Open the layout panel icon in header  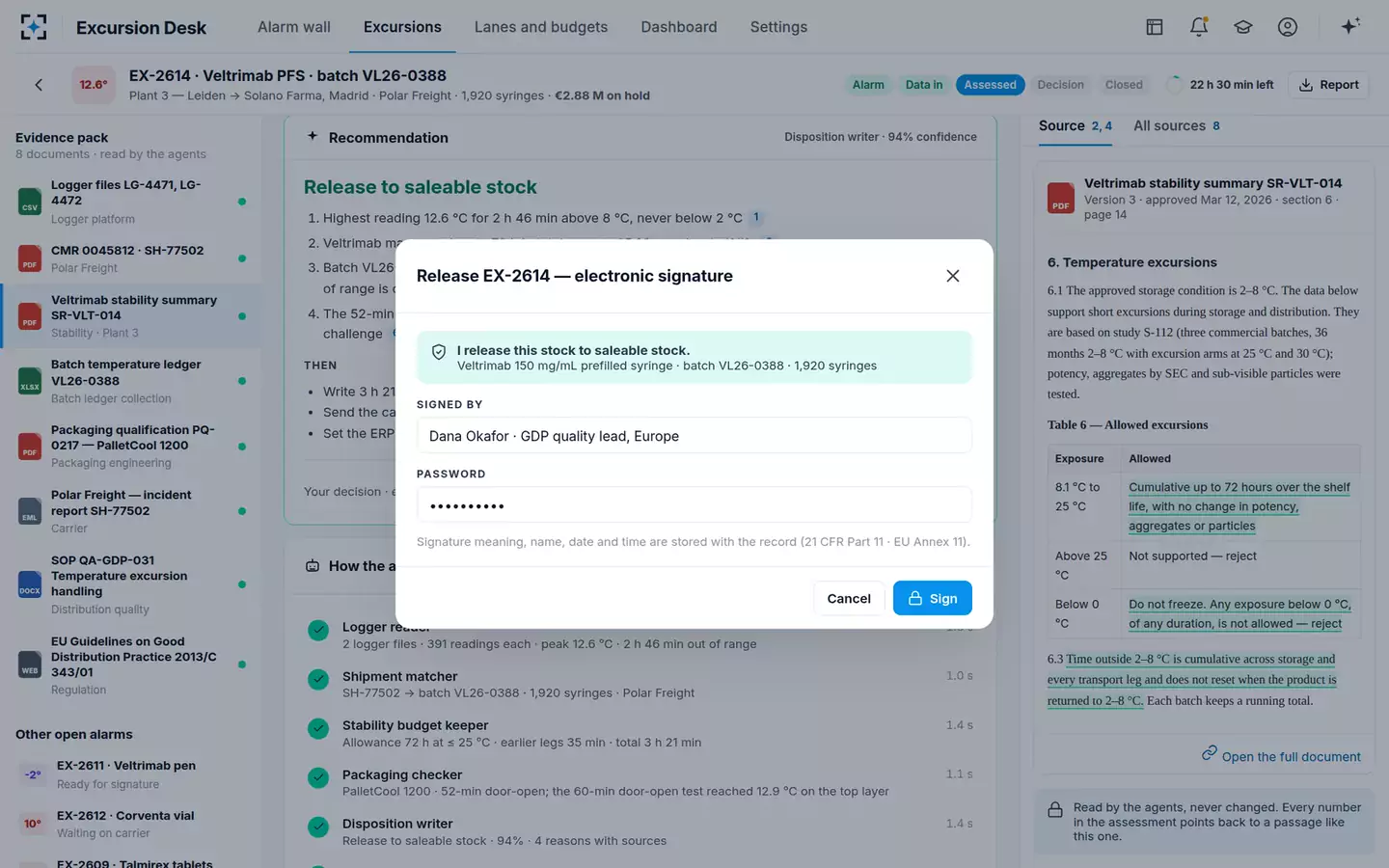(x=1154, y=27)
